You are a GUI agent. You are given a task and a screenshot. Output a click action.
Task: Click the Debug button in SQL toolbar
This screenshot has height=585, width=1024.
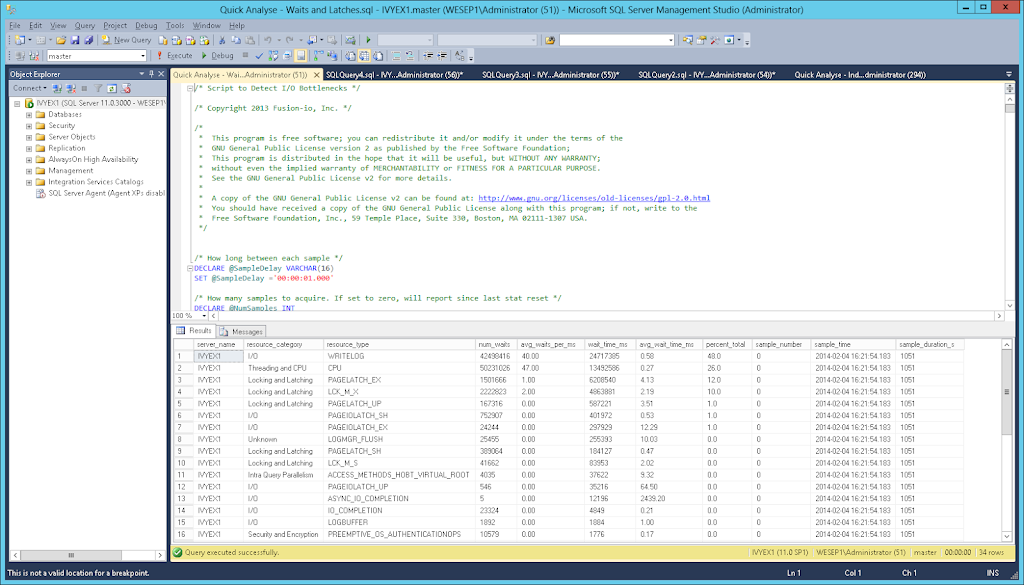click(217, 56)
